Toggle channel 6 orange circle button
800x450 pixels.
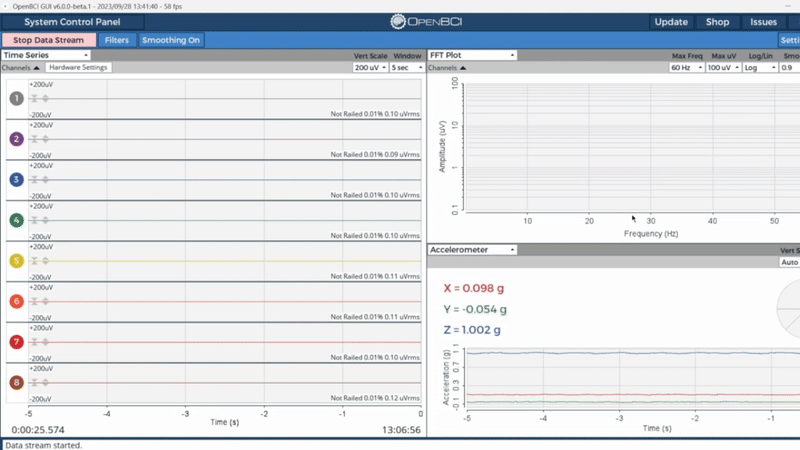tap(16, 301)
